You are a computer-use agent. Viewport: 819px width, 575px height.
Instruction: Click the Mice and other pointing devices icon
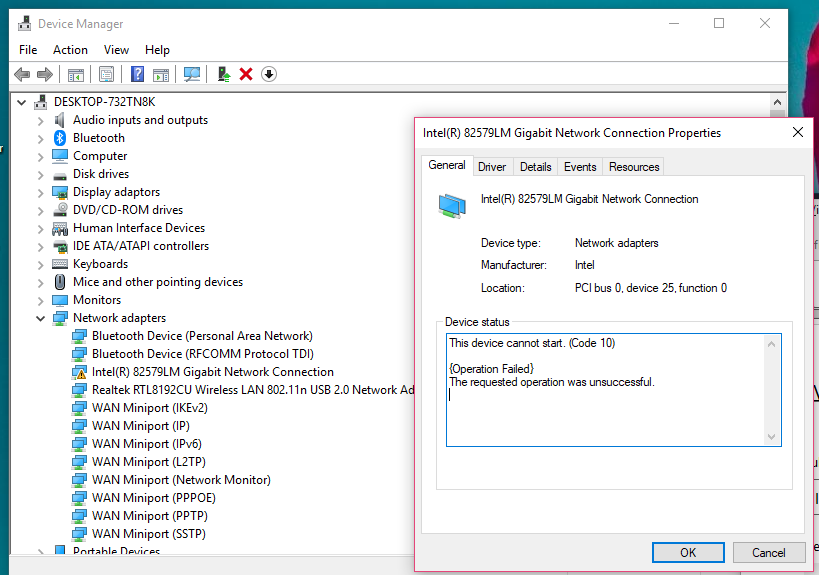(60, 282)
